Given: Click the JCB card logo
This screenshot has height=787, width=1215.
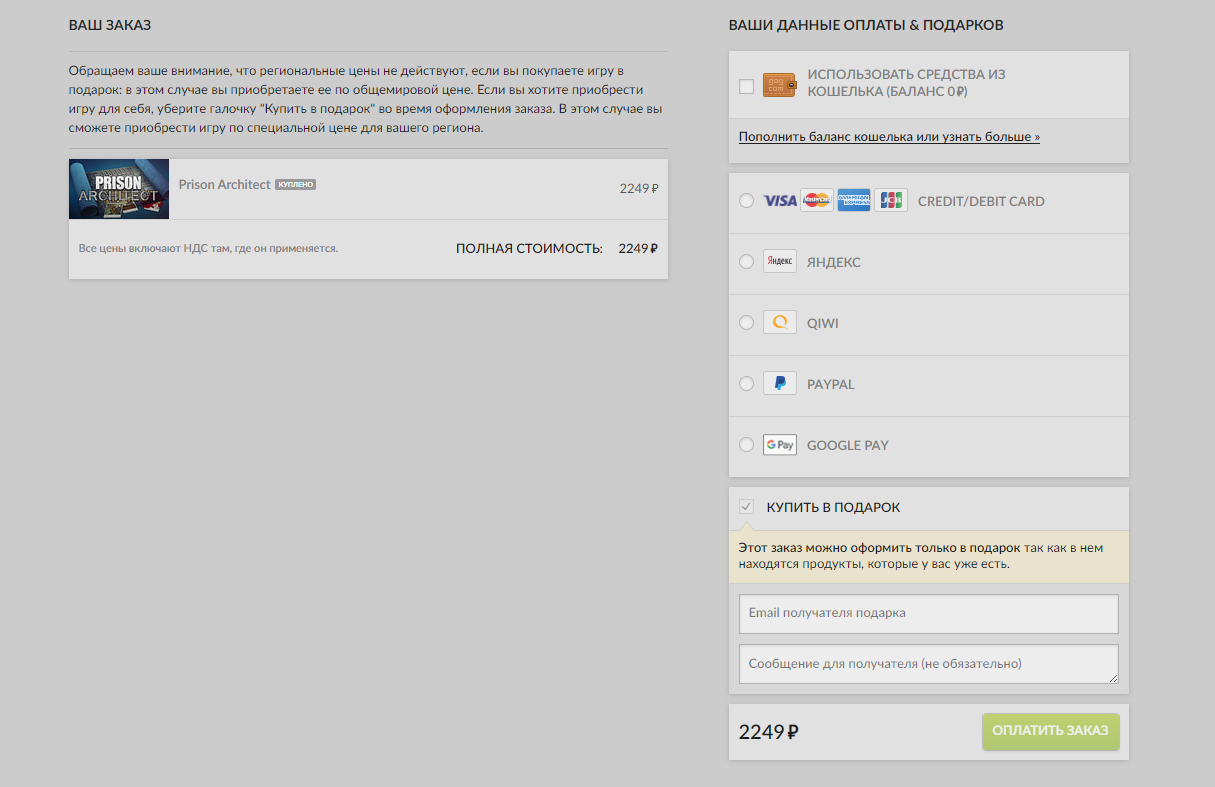Looking at the screenshot, I should click(890, 200).
